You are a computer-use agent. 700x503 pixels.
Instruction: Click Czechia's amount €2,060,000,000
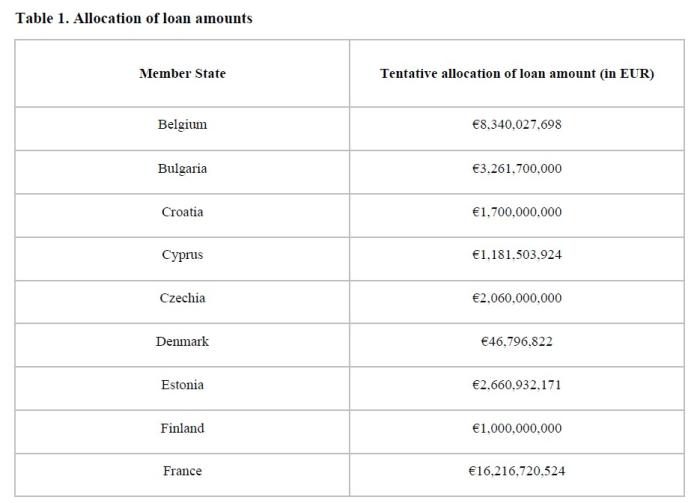[517, 298]
